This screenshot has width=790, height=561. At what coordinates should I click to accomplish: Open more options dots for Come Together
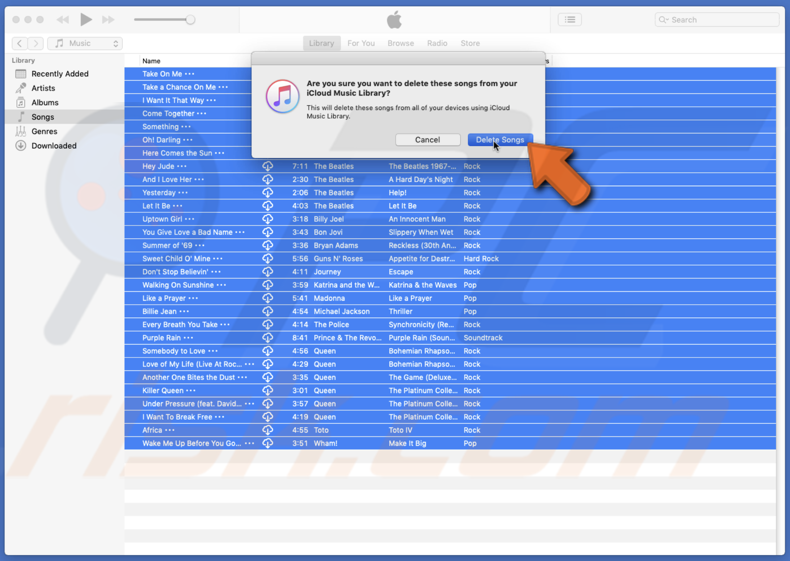pos(202,113)
